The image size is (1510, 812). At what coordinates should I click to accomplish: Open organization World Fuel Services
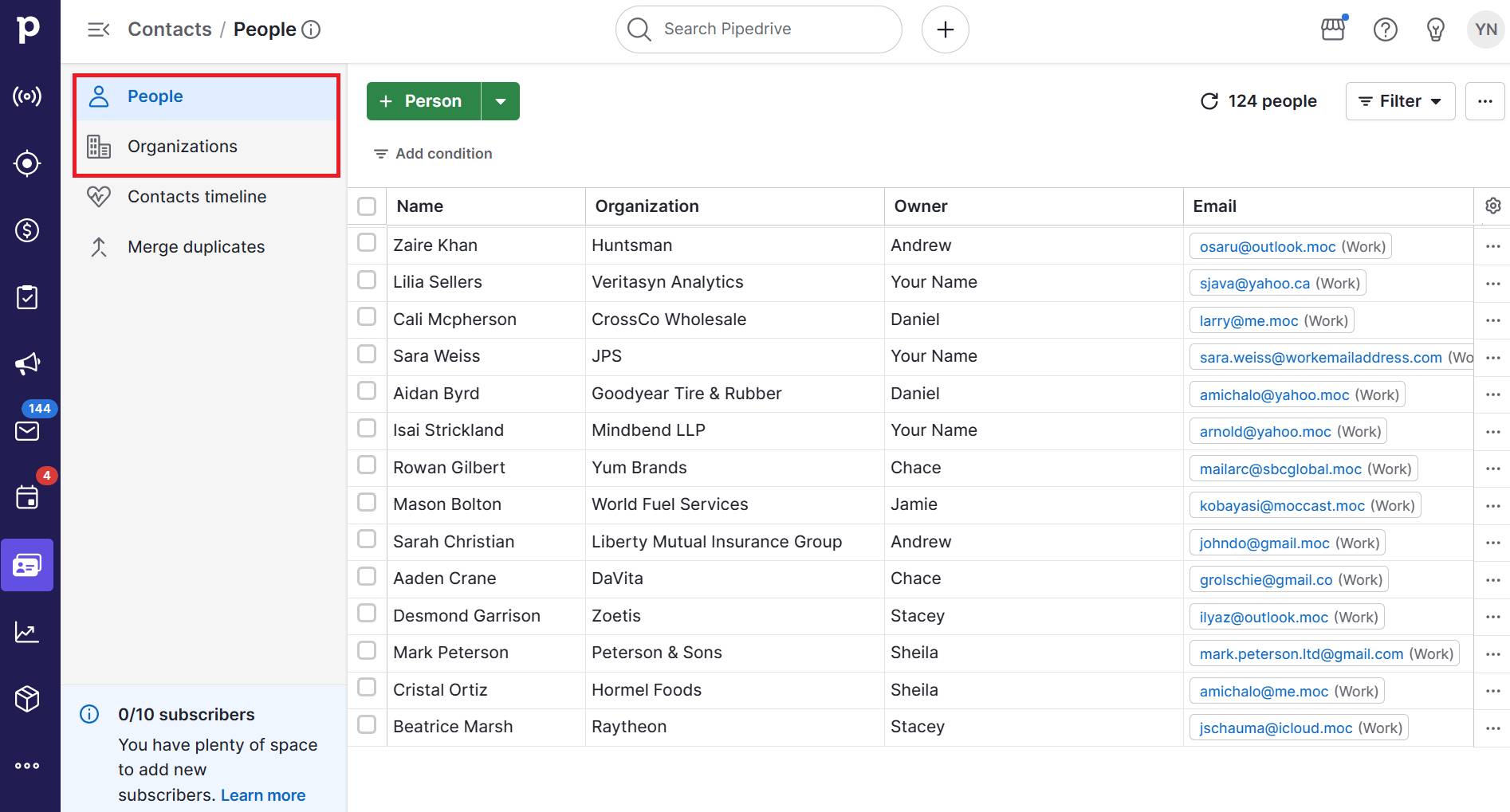[670, 504]
